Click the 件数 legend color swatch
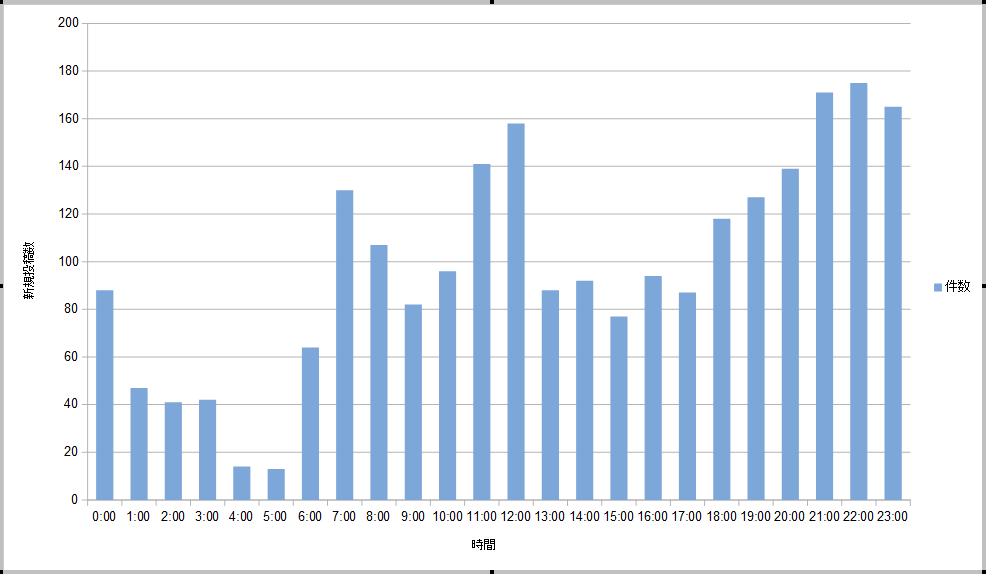 click(x=938, y=287)
